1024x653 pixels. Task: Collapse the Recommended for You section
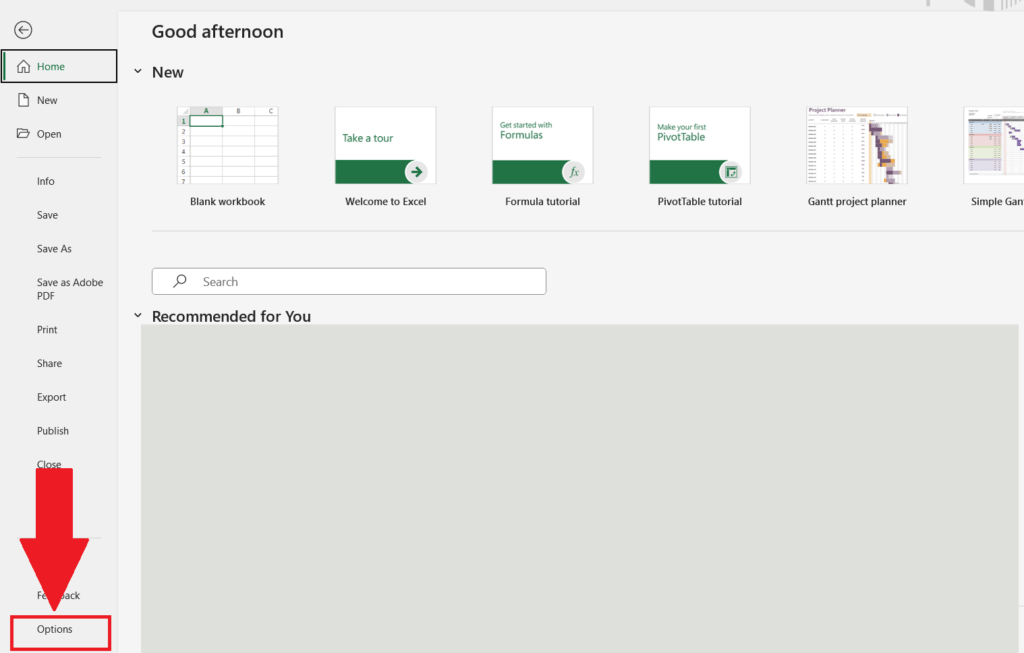[x=138, y=315]
